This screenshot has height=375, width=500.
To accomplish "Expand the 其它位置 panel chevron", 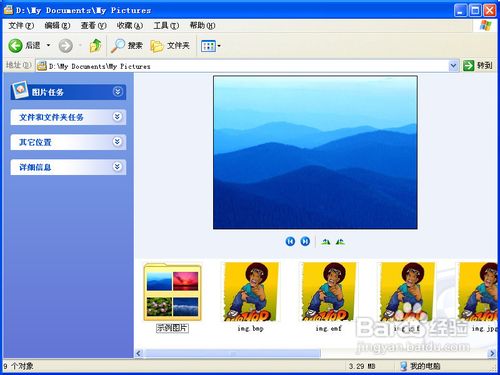I will (117, 142).
